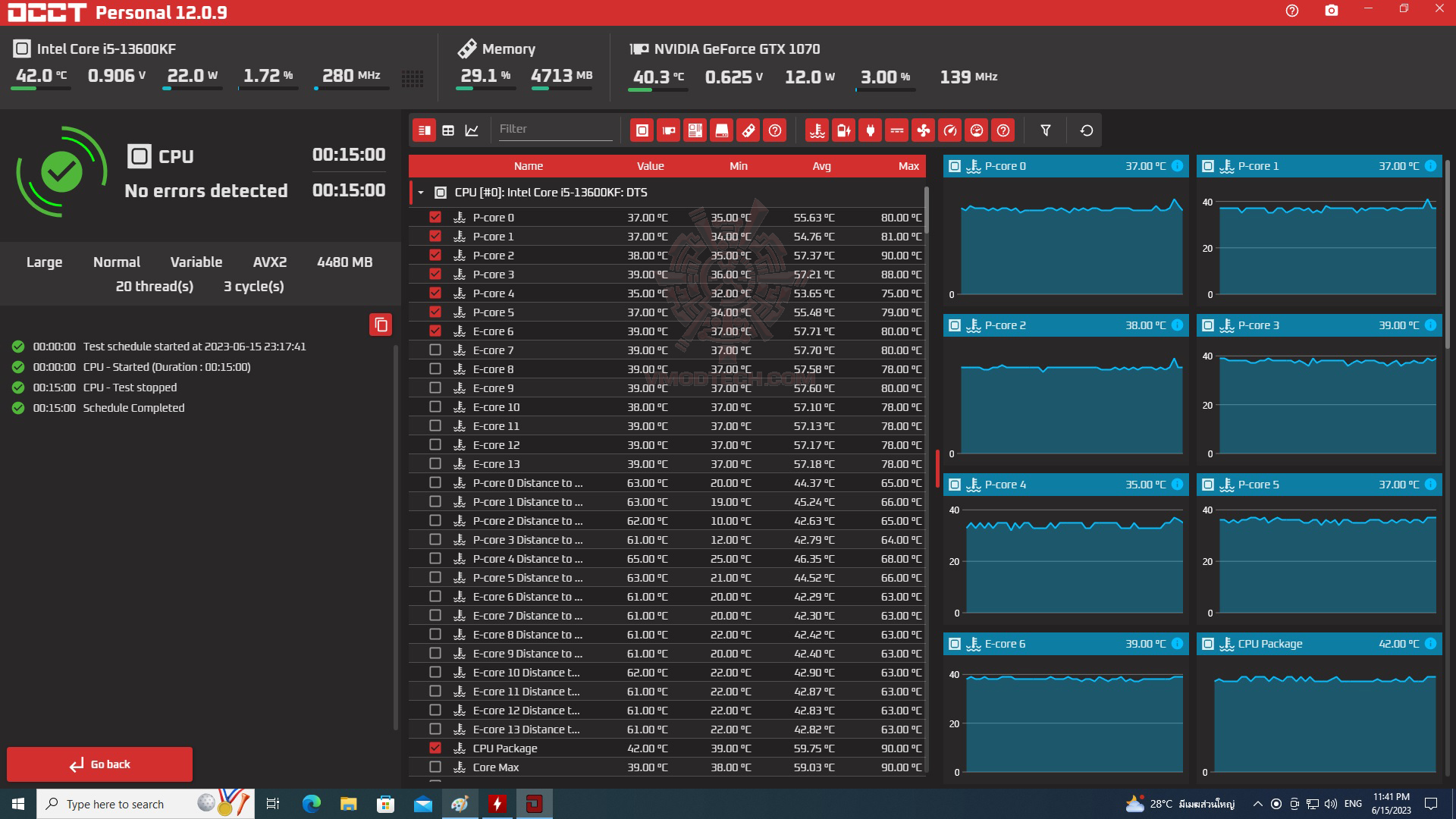Switch to the table view layout icon

point(448,130)
